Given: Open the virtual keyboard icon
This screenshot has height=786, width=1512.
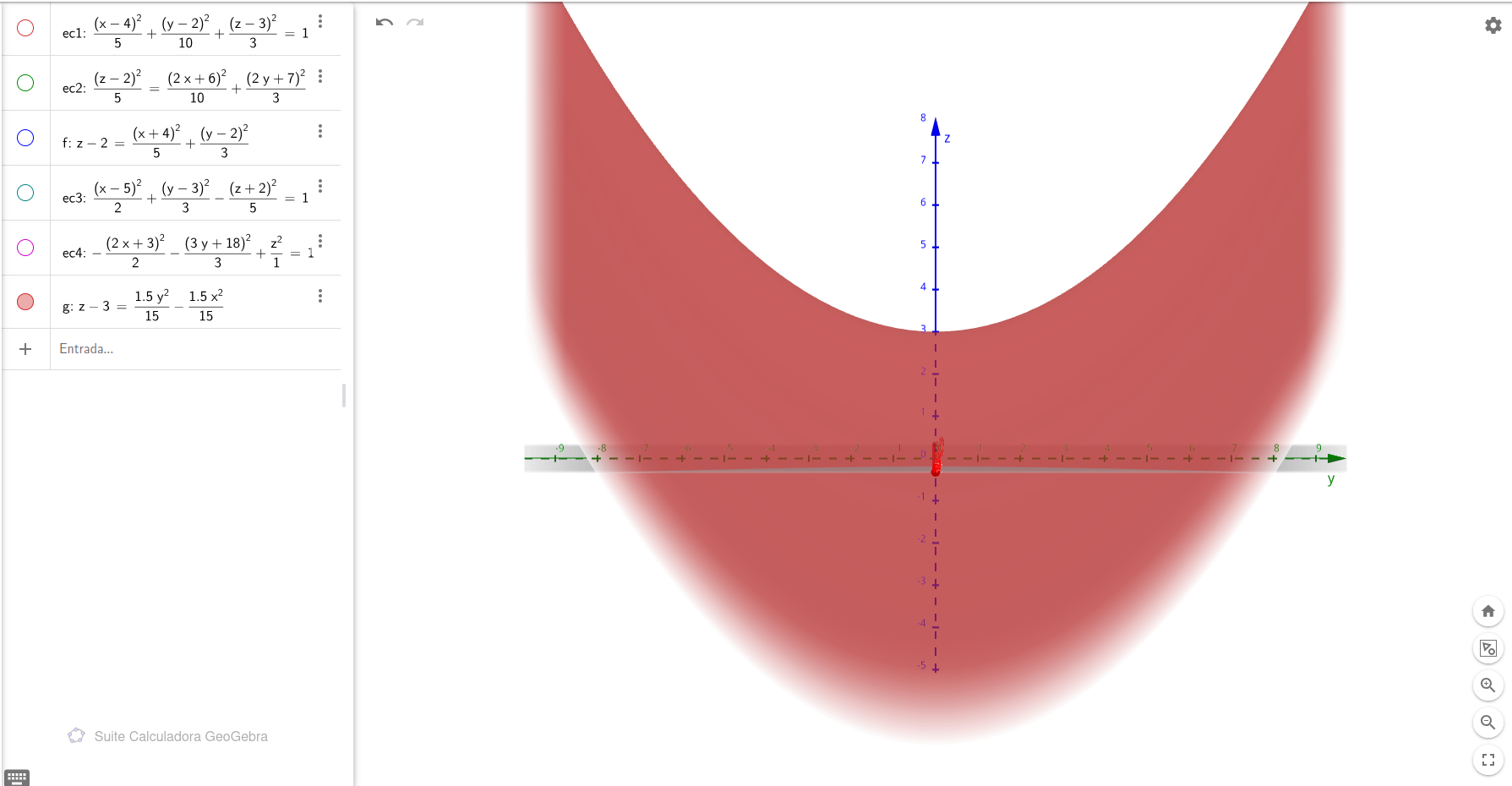Looking at the screenshot, I should [x=17, y=778].
